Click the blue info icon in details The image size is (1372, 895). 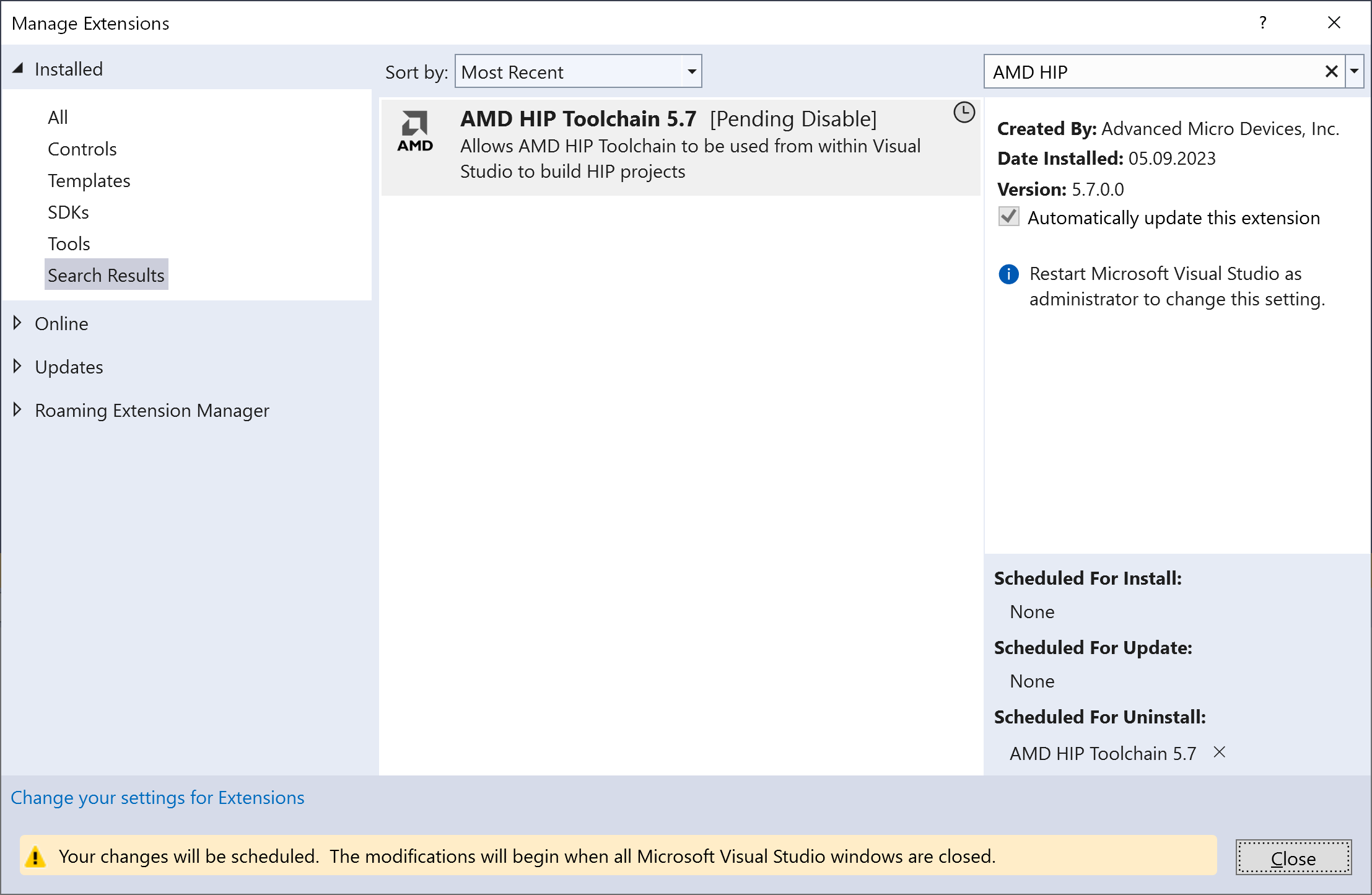[x=1008, y=274]
